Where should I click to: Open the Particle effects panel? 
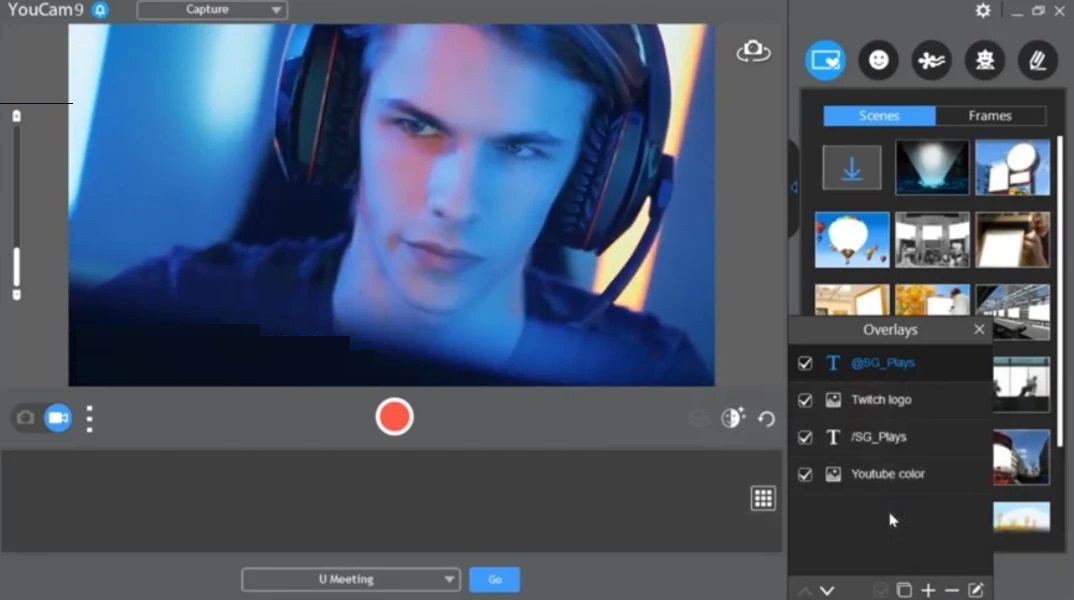(x=931, y=61)
